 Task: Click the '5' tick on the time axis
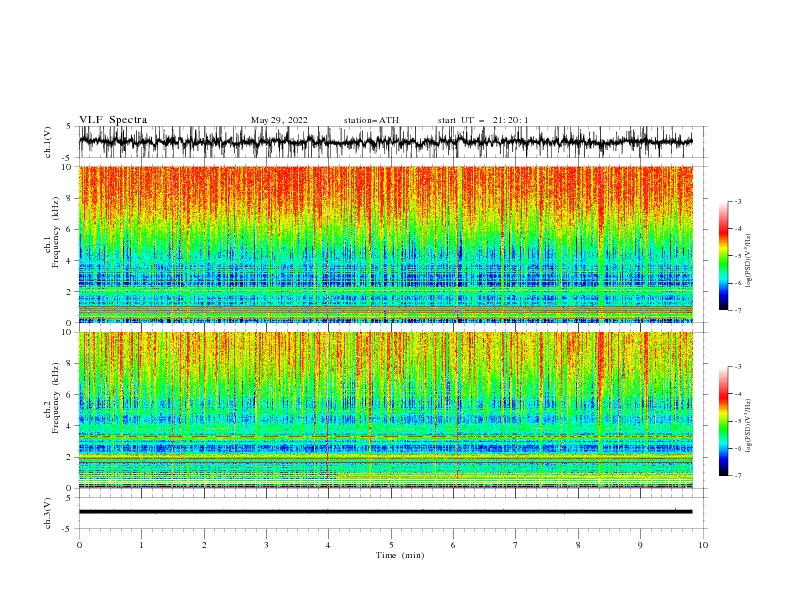point(391,545)
